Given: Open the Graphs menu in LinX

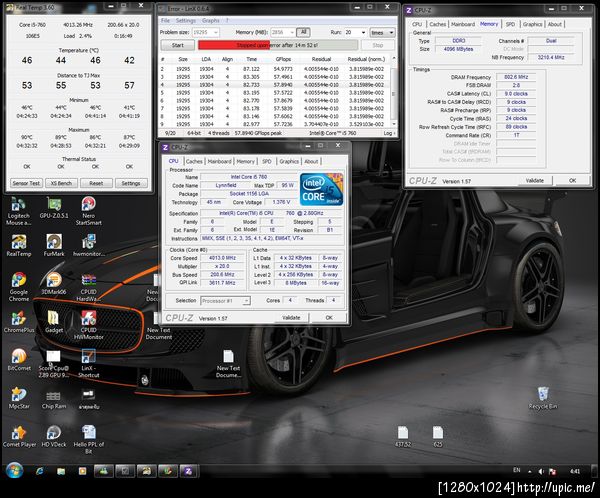Looking at the screenshot, I should [x=210, y=20].
